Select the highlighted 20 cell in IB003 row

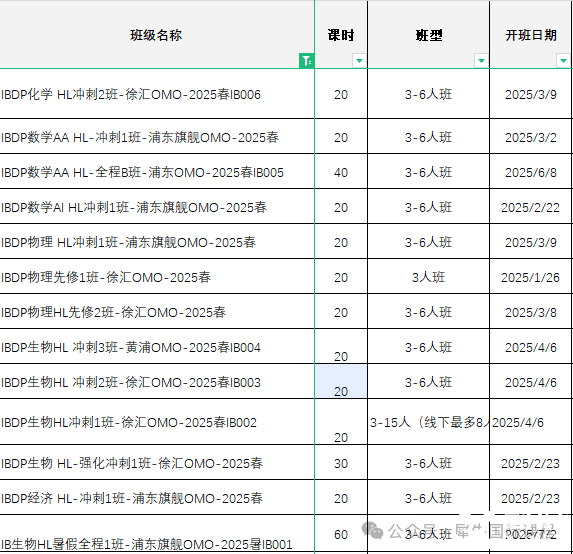[341, 382]
